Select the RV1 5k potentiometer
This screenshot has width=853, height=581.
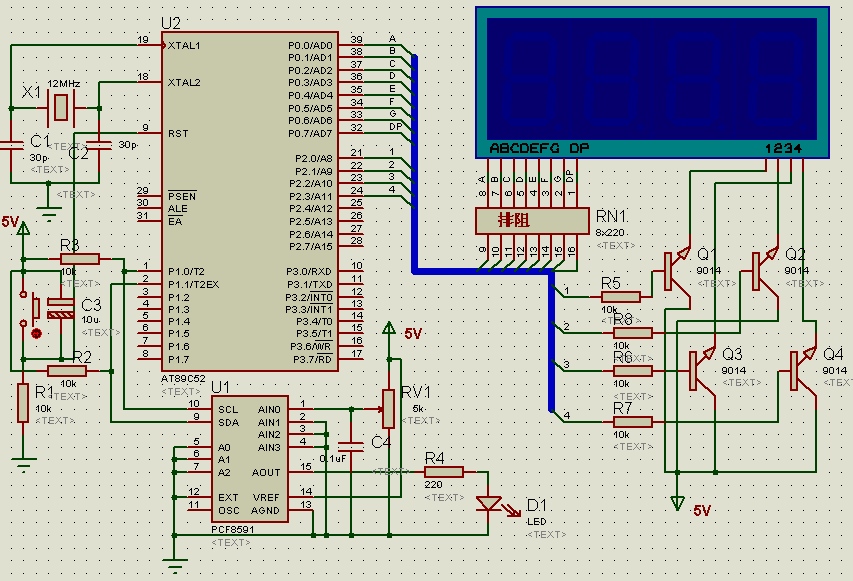click(388, 402)
